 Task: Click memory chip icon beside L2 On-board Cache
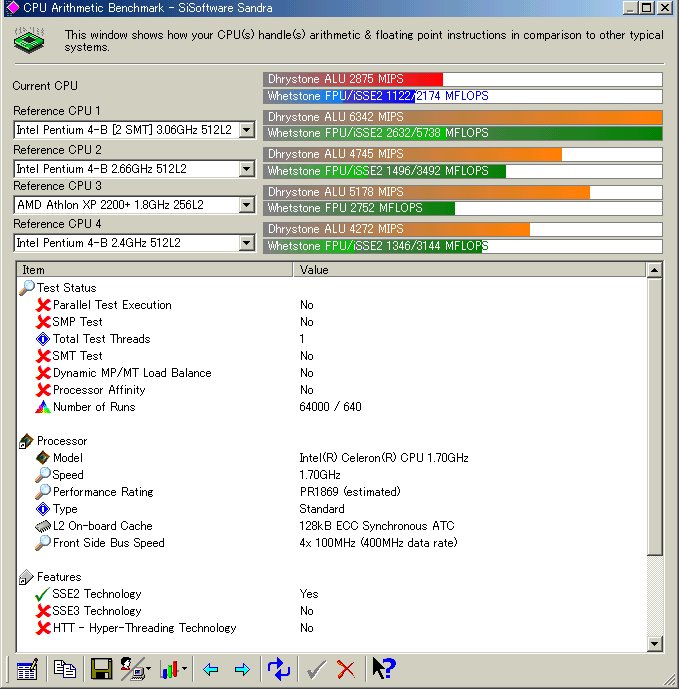[x=43, y=526]
